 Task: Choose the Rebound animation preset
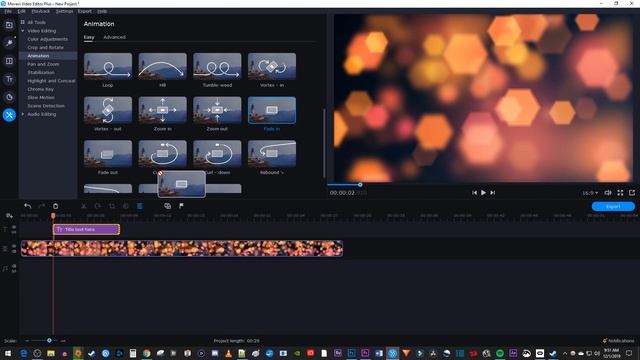point(272,153)
